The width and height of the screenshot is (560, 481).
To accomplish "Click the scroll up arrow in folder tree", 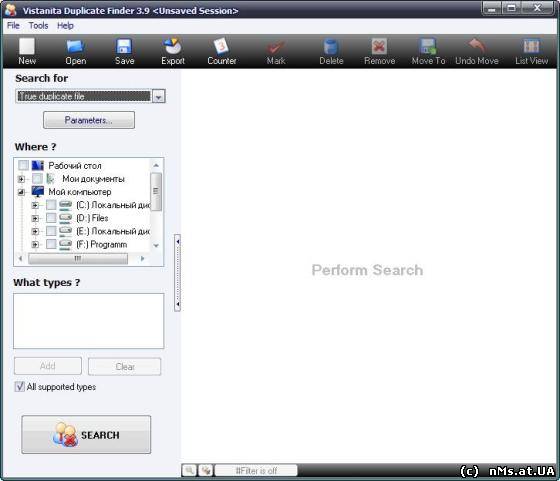I will point(156,165).
